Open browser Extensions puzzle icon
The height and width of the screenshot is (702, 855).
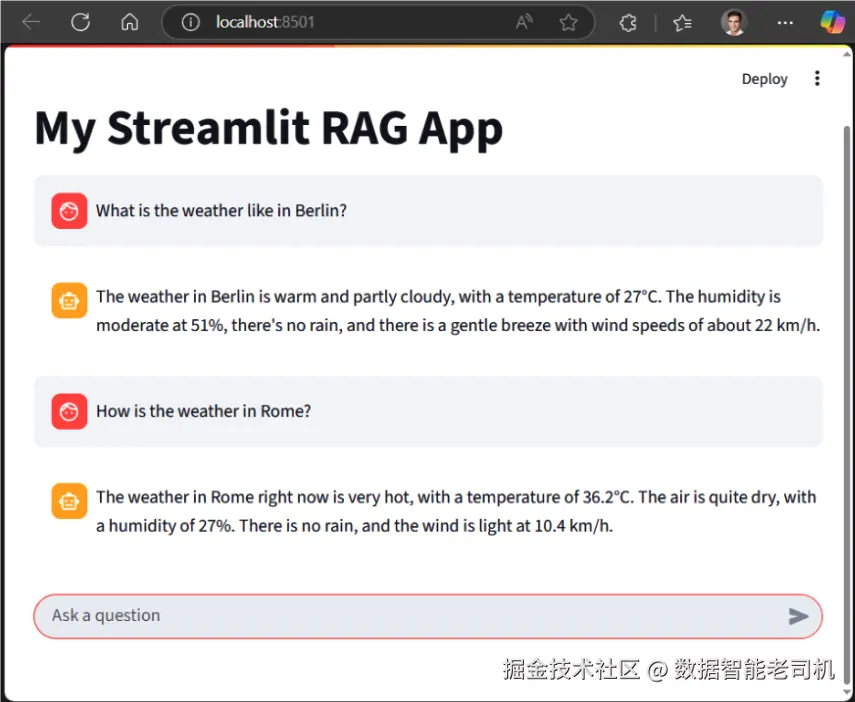628,22
